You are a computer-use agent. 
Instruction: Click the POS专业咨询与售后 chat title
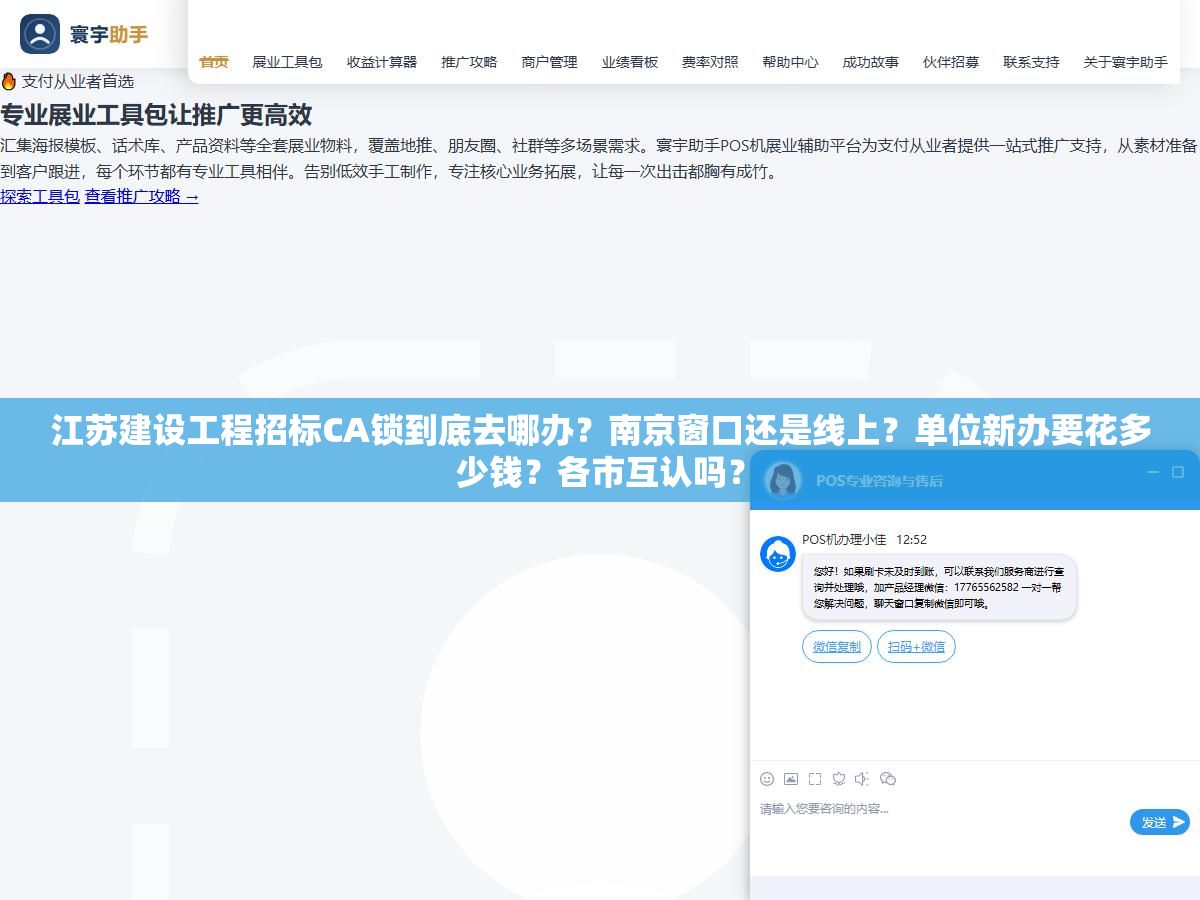click(879, 481)
